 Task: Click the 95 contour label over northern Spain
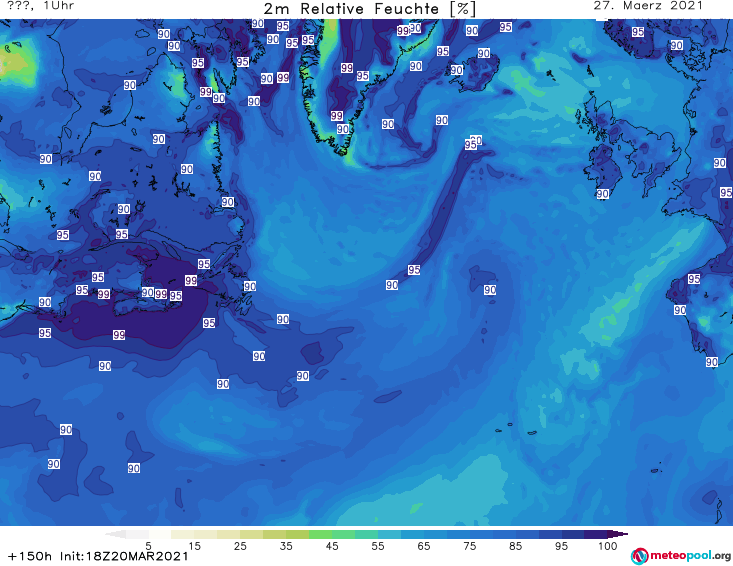pos(694,279)
